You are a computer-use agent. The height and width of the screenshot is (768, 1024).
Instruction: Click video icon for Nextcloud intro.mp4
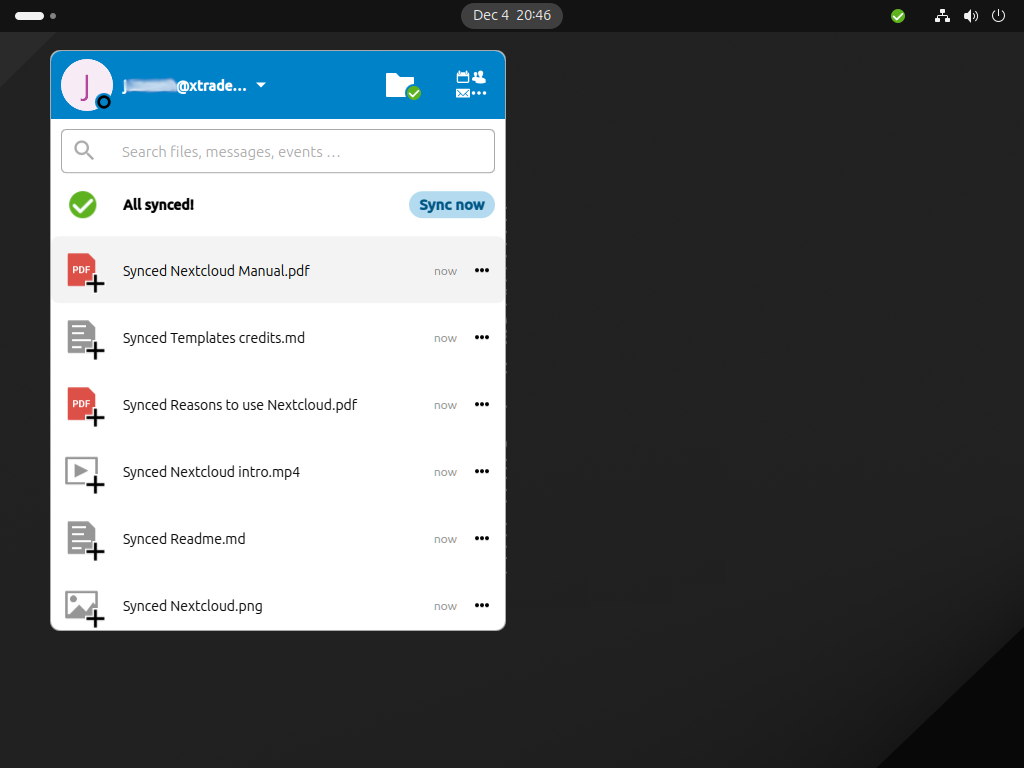click(85, 474)
